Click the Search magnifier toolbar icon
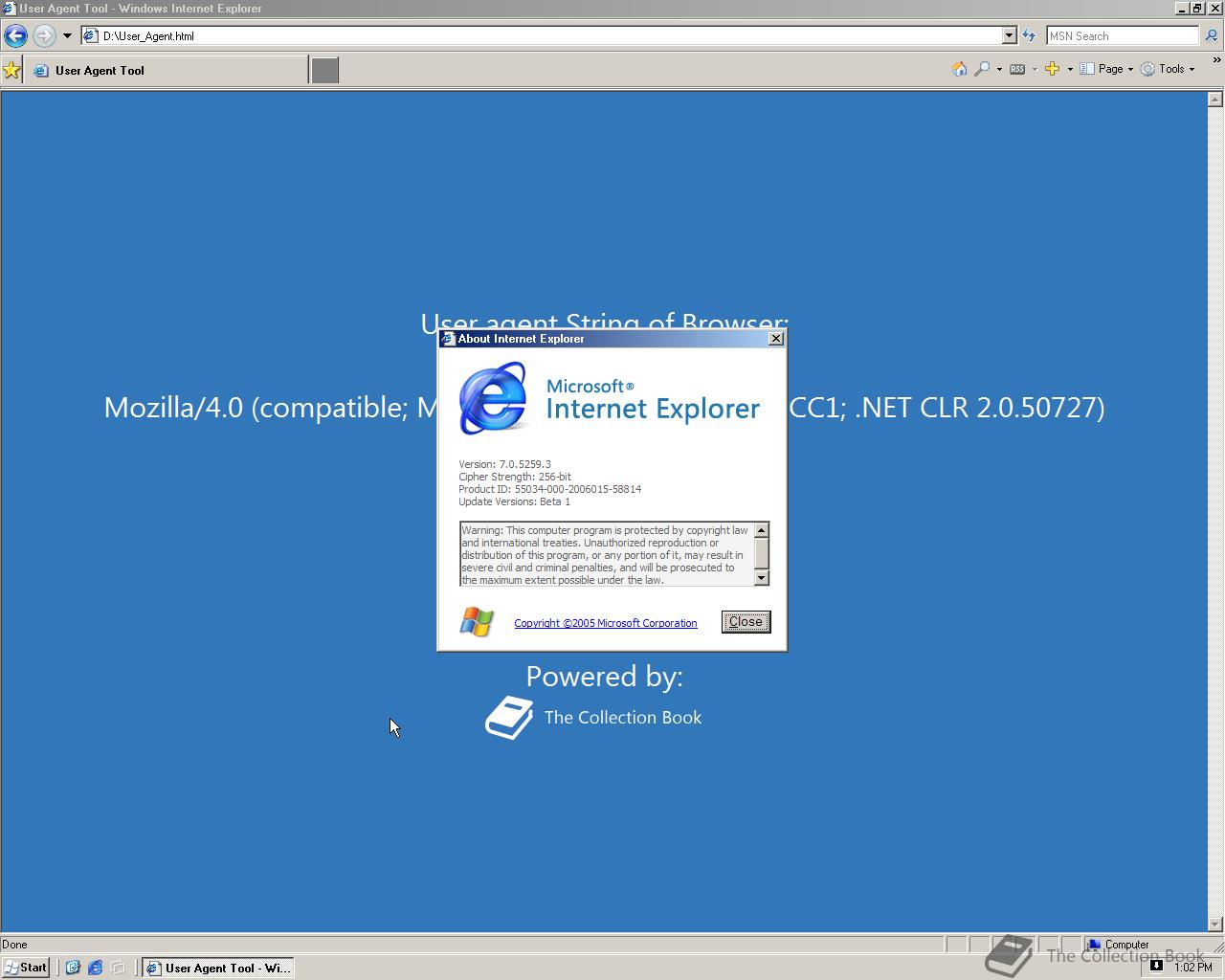 point(982,69)
